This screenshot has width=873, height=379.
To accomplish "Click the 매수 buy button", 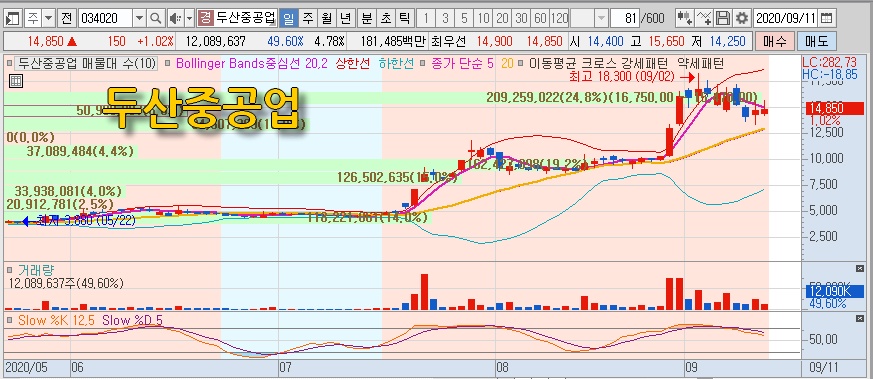I will tap(774, 41).
